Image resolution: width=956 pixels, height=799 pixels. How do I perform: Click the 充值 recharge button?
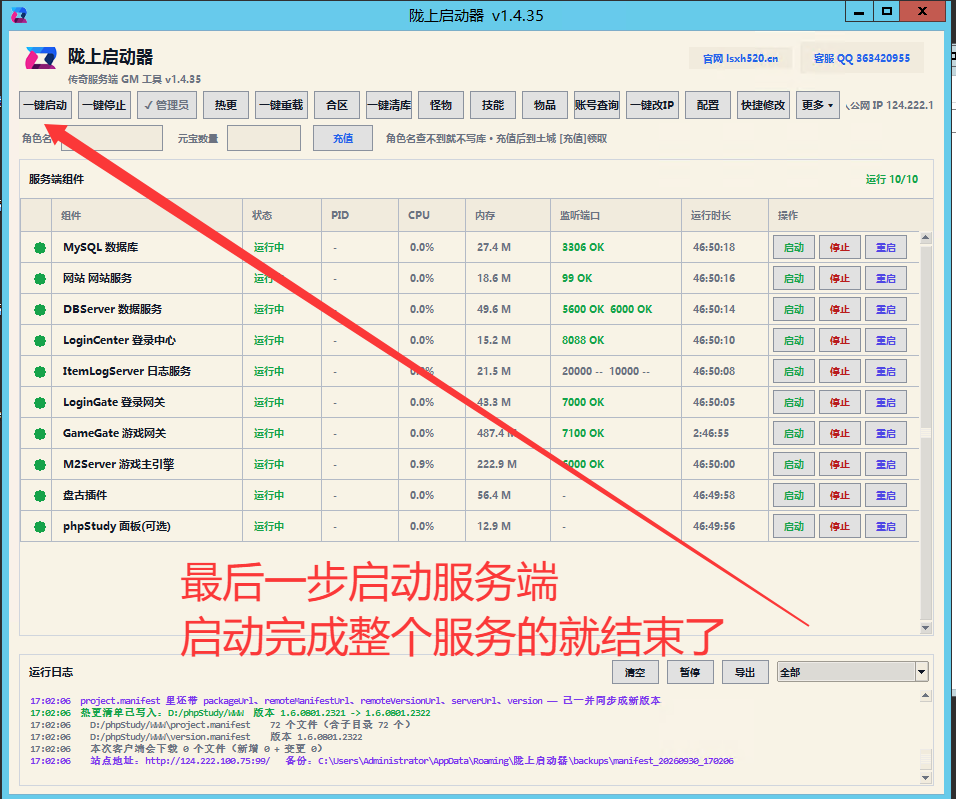(343, 138)
